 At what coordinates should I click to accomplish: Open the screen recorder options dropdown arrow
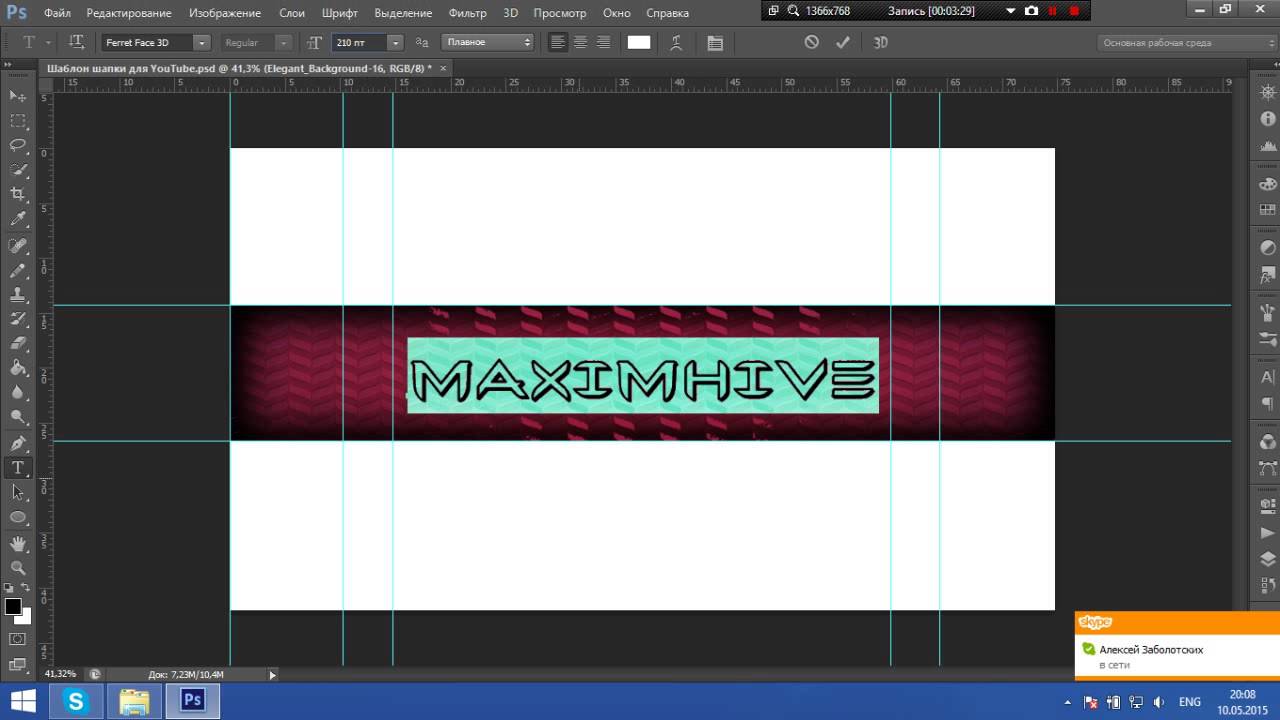pyautogui.click(x=1010, y=11)
